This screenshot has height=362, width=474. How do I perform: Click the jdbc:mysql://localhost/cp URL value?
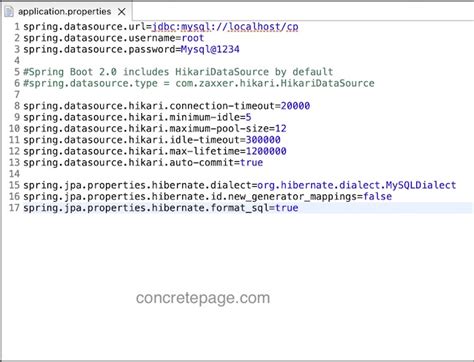click(225, 27)
